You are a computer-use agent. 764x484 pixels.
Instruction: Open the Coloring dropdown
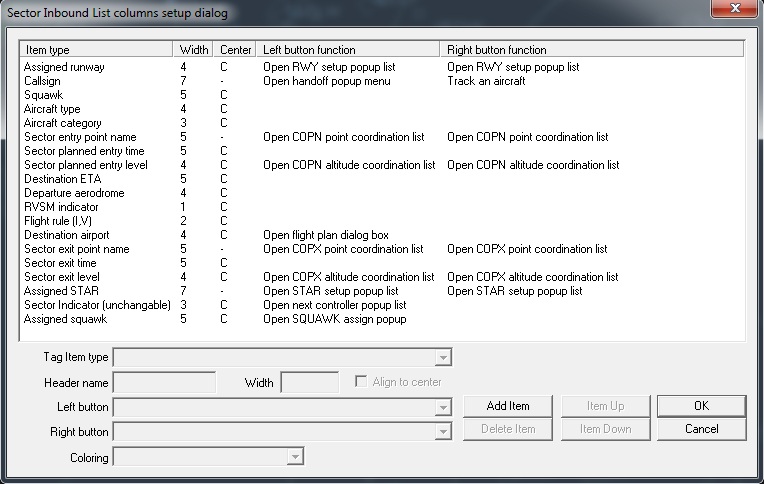coord(295,457)
